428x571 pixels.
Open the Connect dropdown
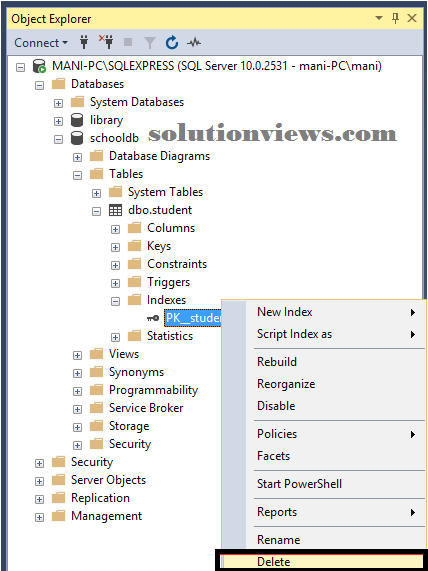(41, 43)
